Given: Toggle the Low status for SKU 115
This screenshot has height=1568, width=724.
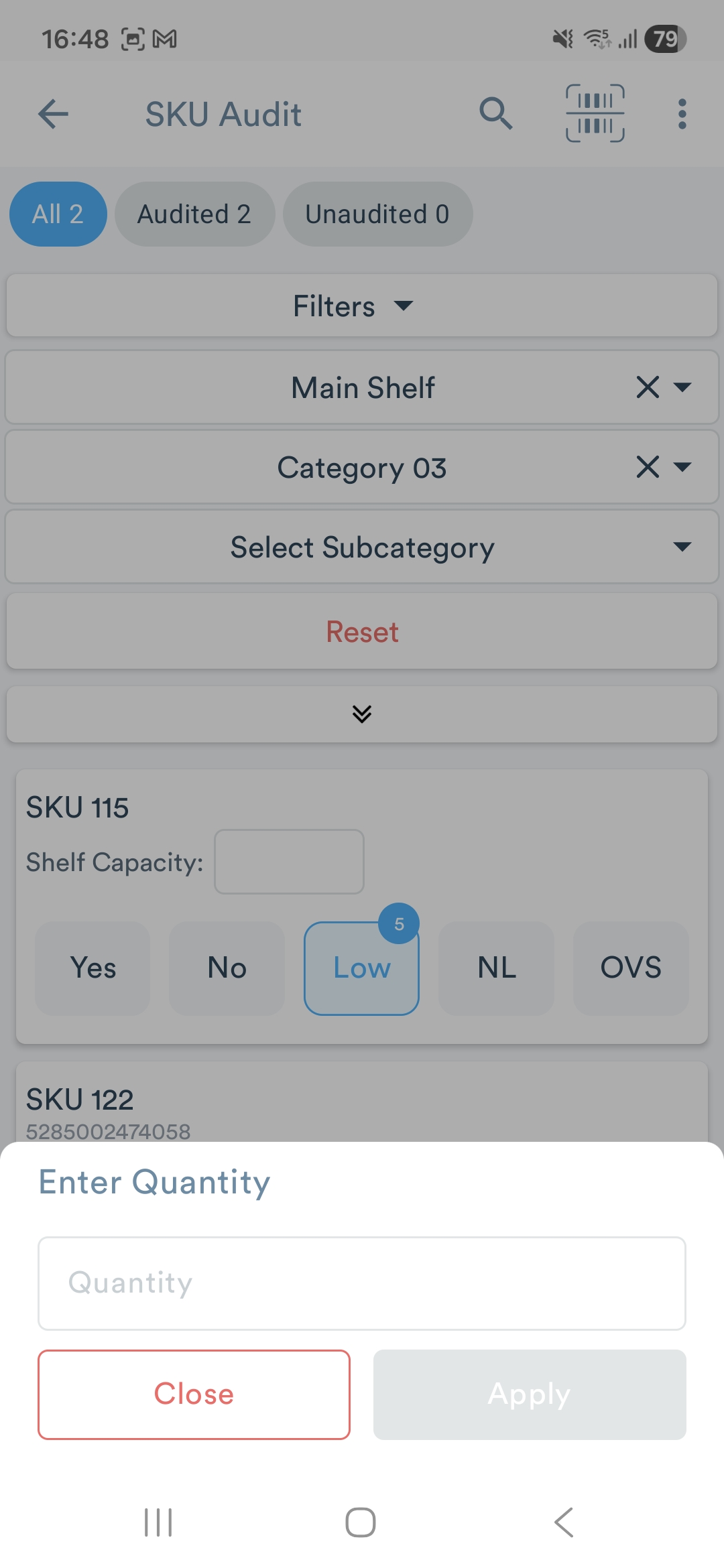Looking at the screenshot, I should [362, 968].
